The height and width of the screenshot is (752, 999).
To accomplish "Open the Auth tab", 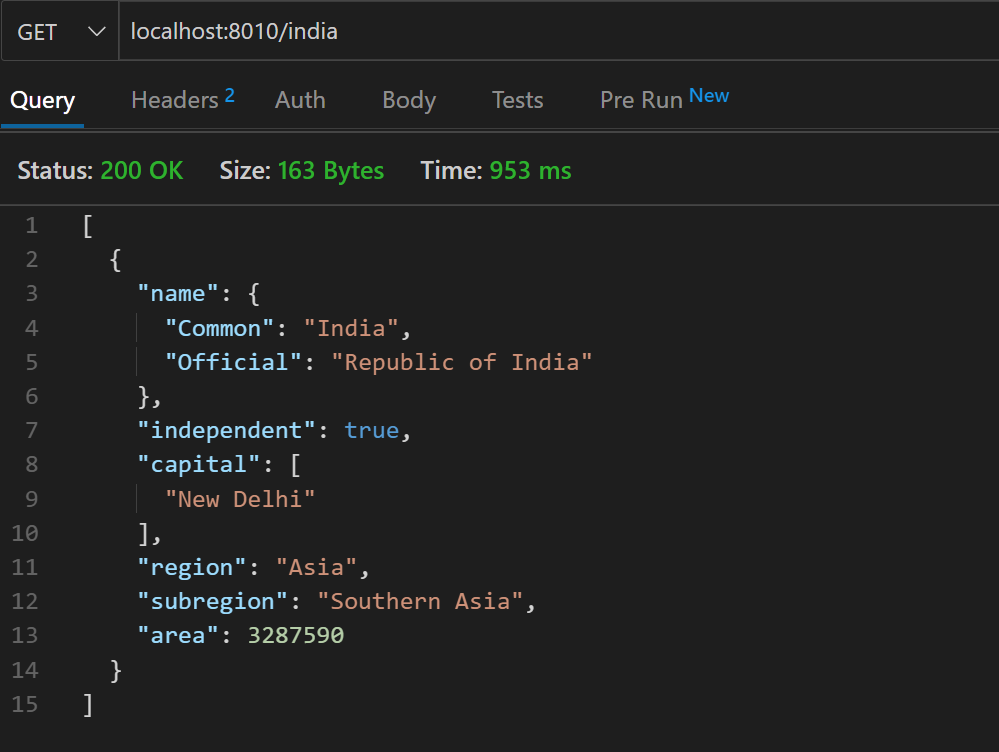I will click(x=299, y=100).
